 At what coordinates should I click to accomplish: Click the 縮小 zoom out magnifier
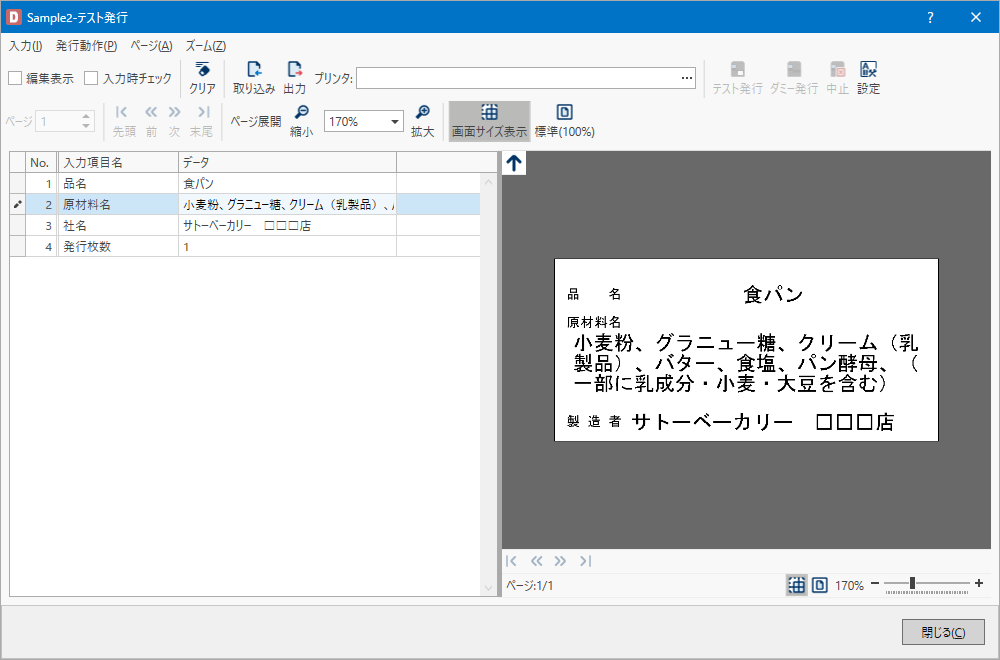point(301,112)
